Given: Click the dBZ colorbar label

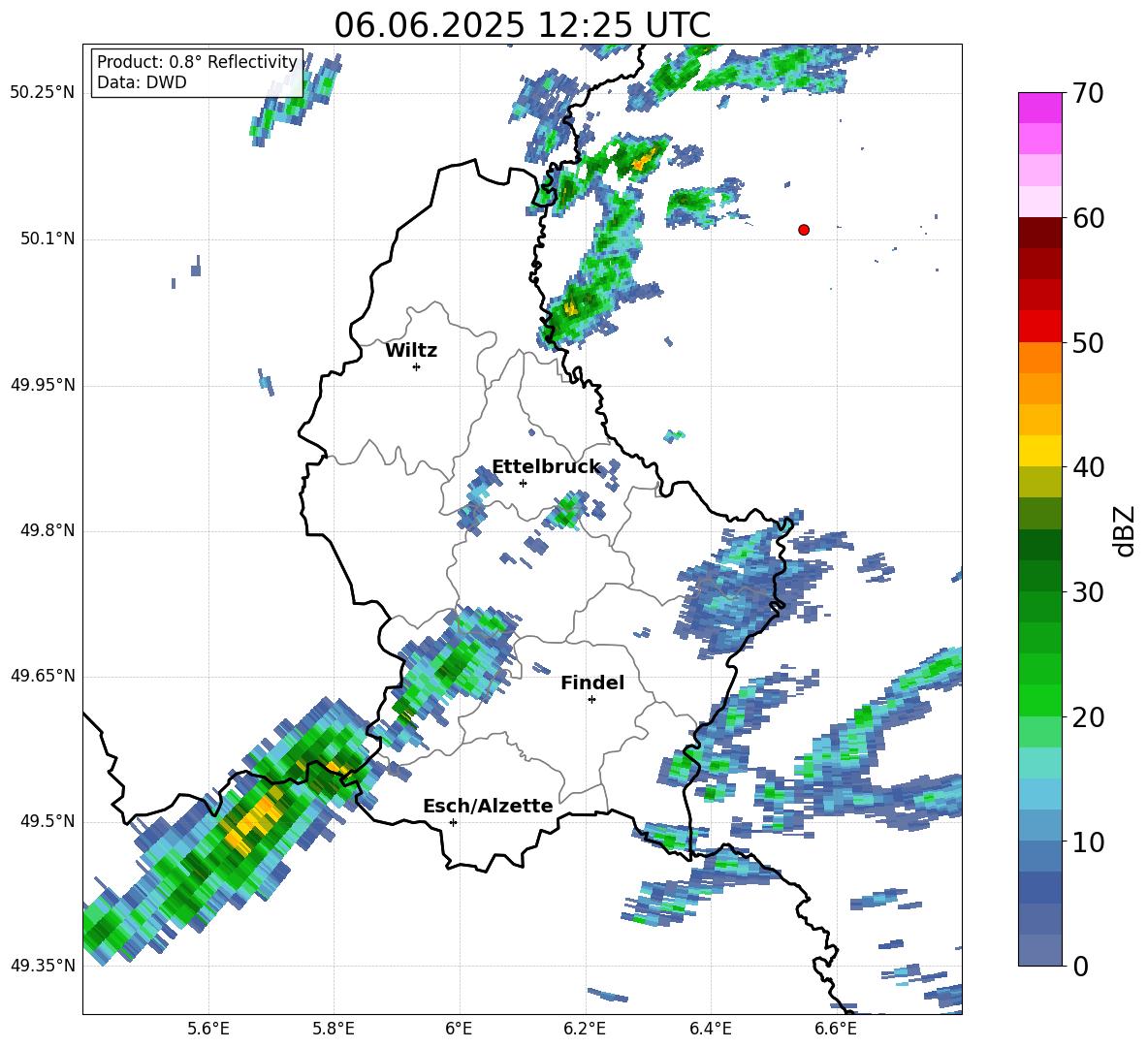Looking at the screenshot, I should click(x=1124, y=530).
